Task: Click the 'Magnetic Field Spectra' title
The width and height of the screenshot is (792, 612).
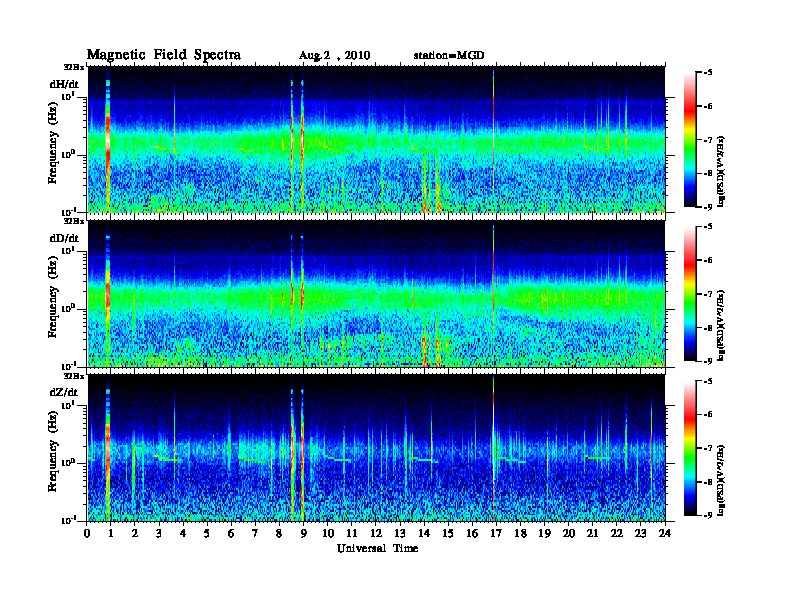Action: click(164, 55)
